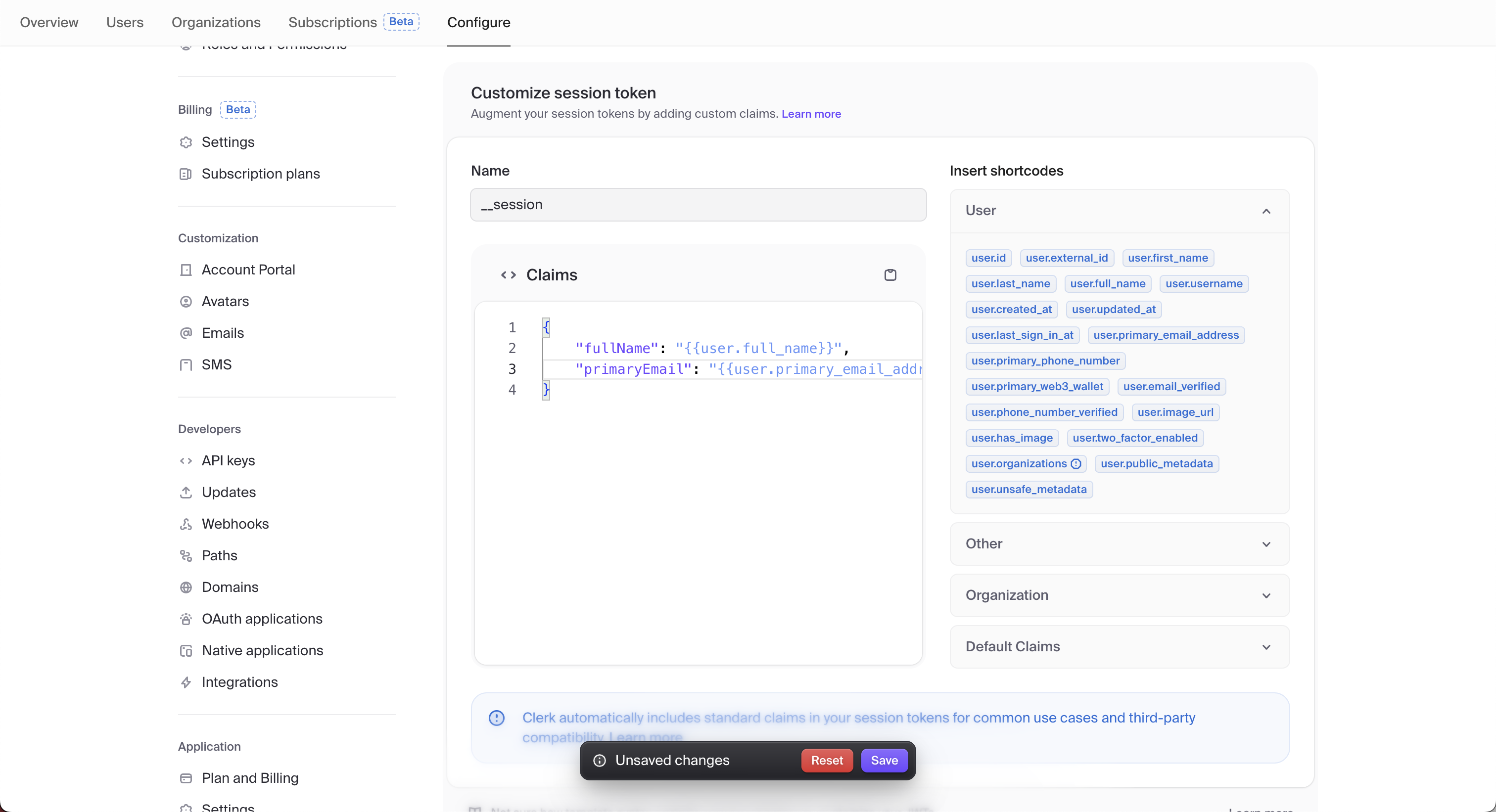
Task: Copy the Claims code with the copy icon
Action: click(x=890, y=274)
